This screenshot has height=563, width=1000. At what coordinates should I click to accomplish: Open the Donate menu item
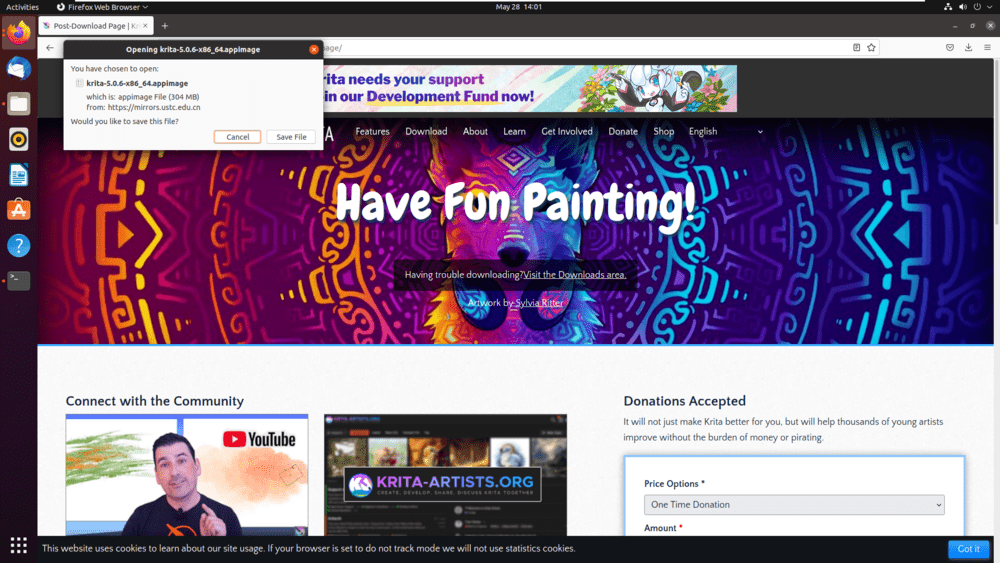[623, 131]
